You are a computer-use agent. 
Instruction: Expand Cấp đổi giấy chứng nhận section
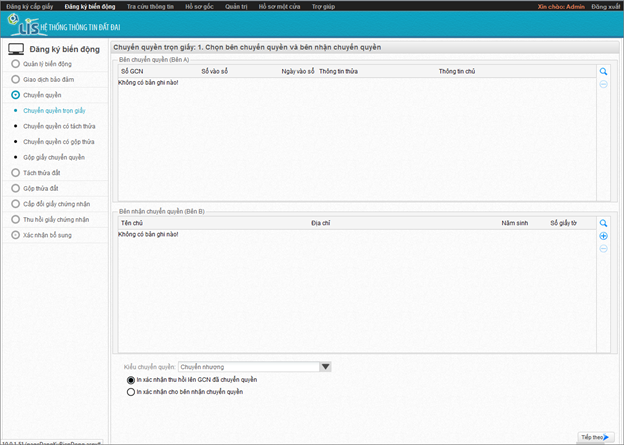tap(16, 203)
